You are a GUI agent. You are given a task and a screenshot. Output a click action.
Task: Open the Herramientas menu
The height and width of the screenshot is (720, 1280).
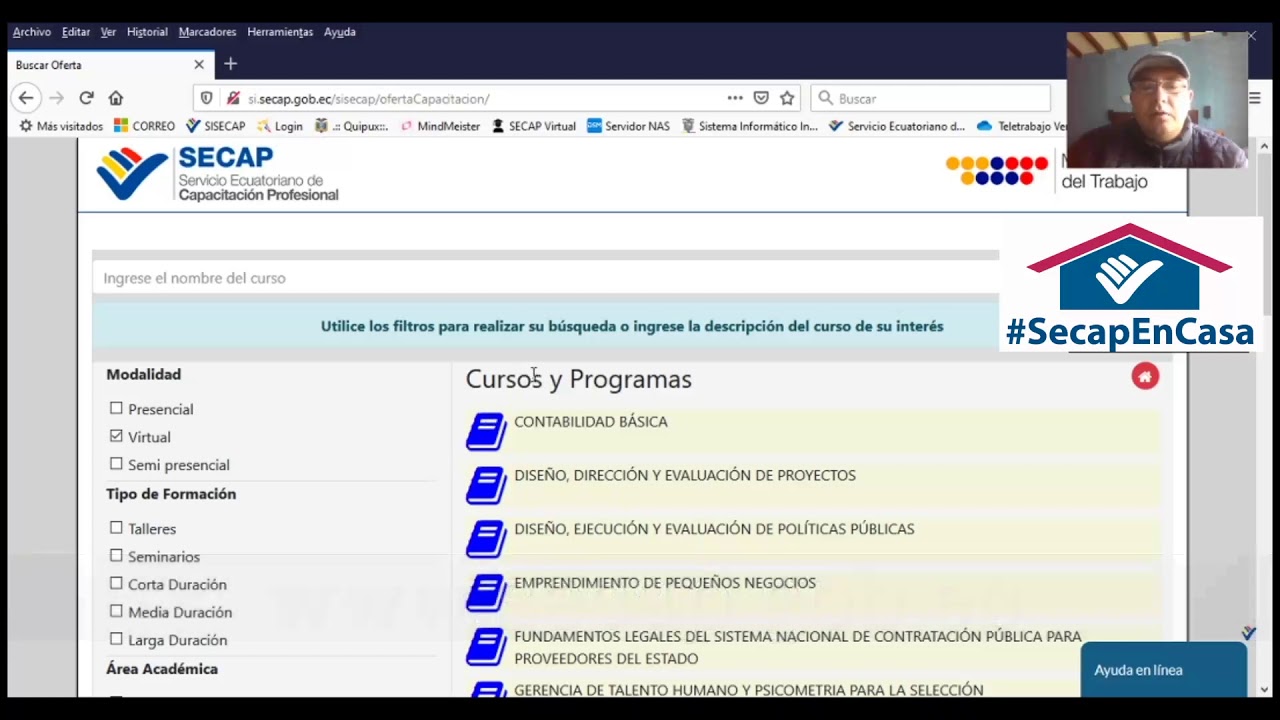280,32
